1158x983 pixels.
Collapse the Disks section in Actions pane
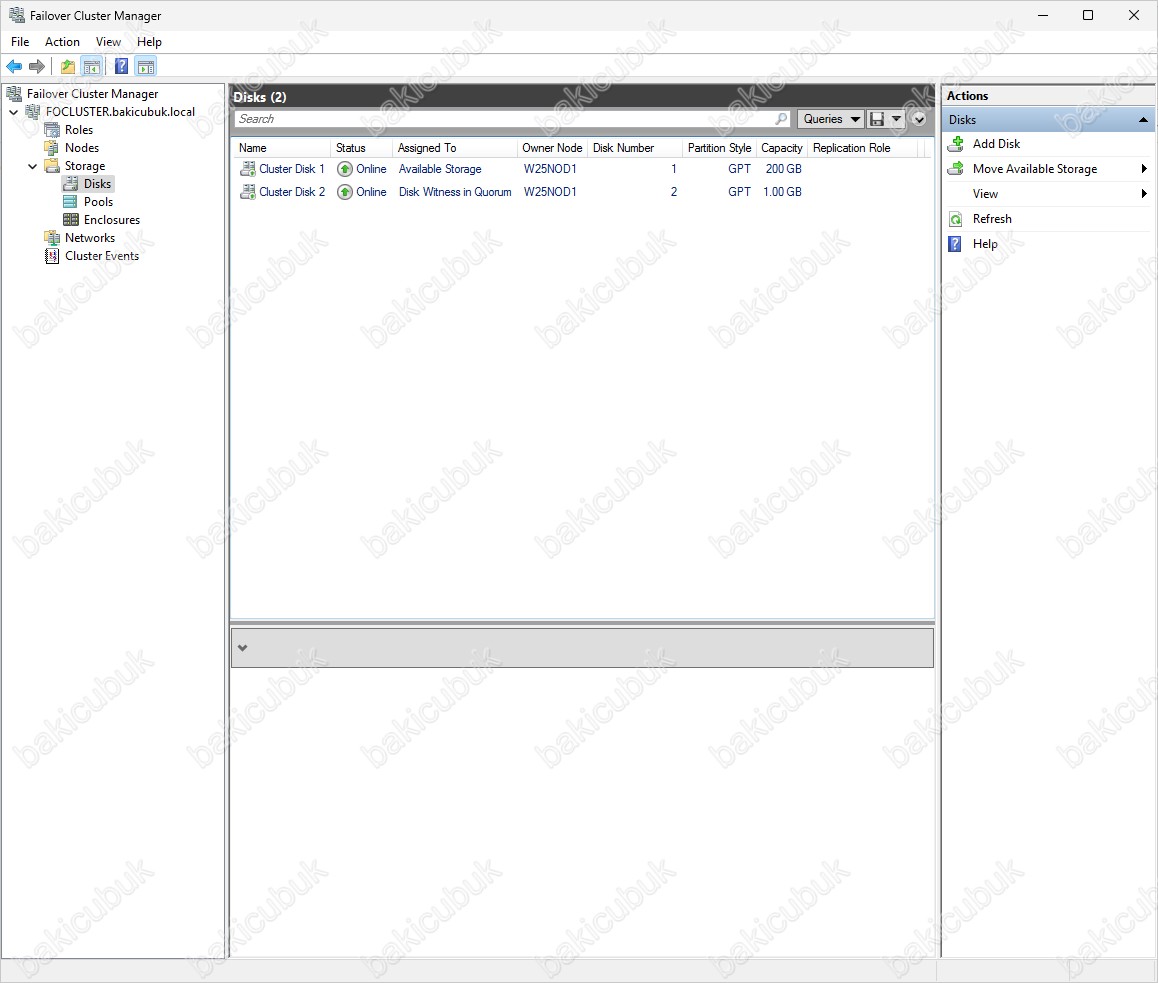tap(1143, 120)
